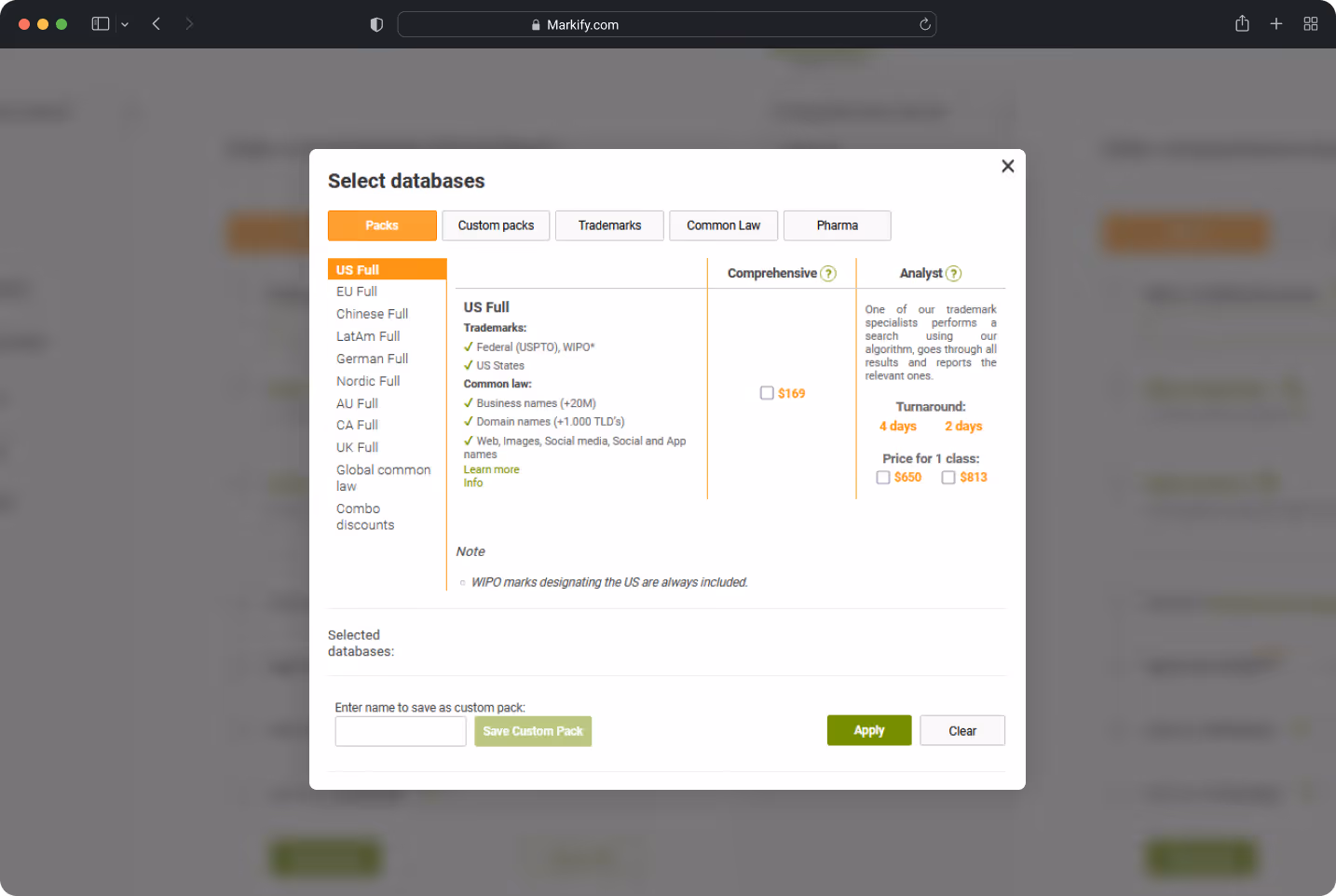Expand the sidebar dropdown chevron
The image size is (1336, 896).
pos(125,25)
